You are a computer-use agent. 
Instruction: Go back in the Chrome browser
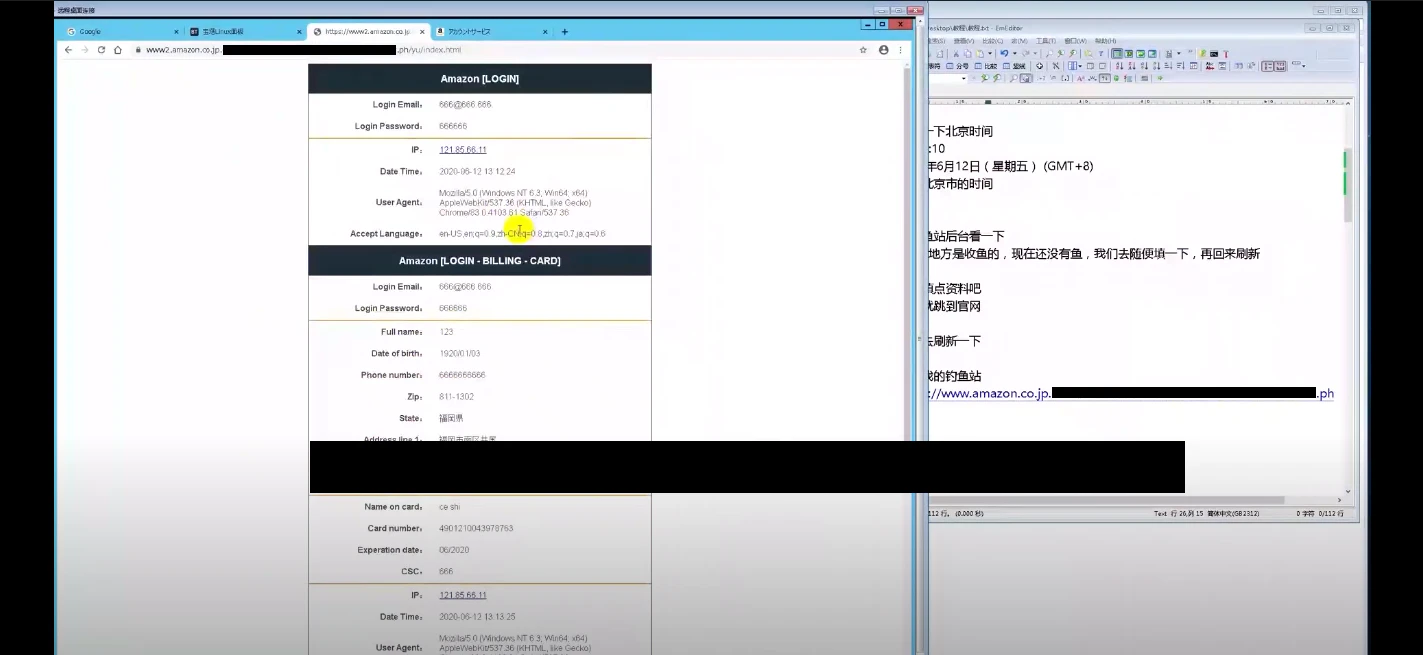coord(68,49)
